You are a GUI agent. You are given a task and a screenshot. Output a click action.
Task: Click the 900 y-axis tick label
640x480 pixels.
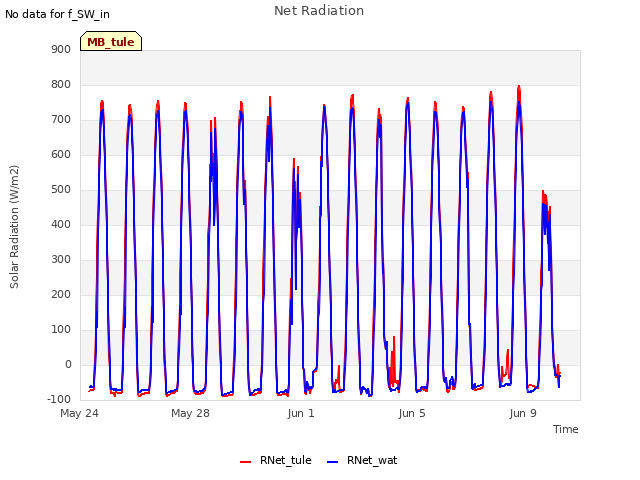[x=61, y=49]
